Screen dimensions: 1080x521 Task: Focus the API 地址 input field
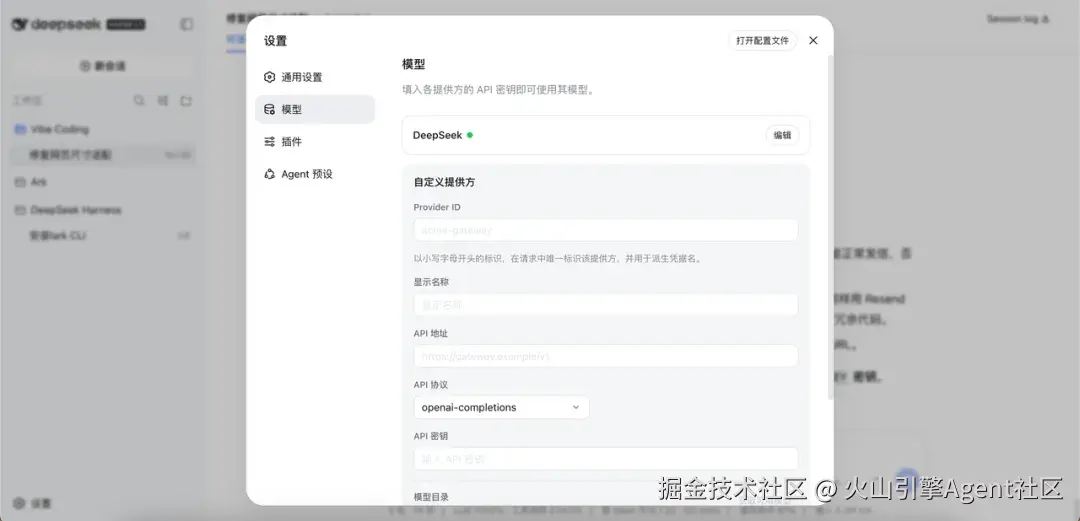[605, 356]
